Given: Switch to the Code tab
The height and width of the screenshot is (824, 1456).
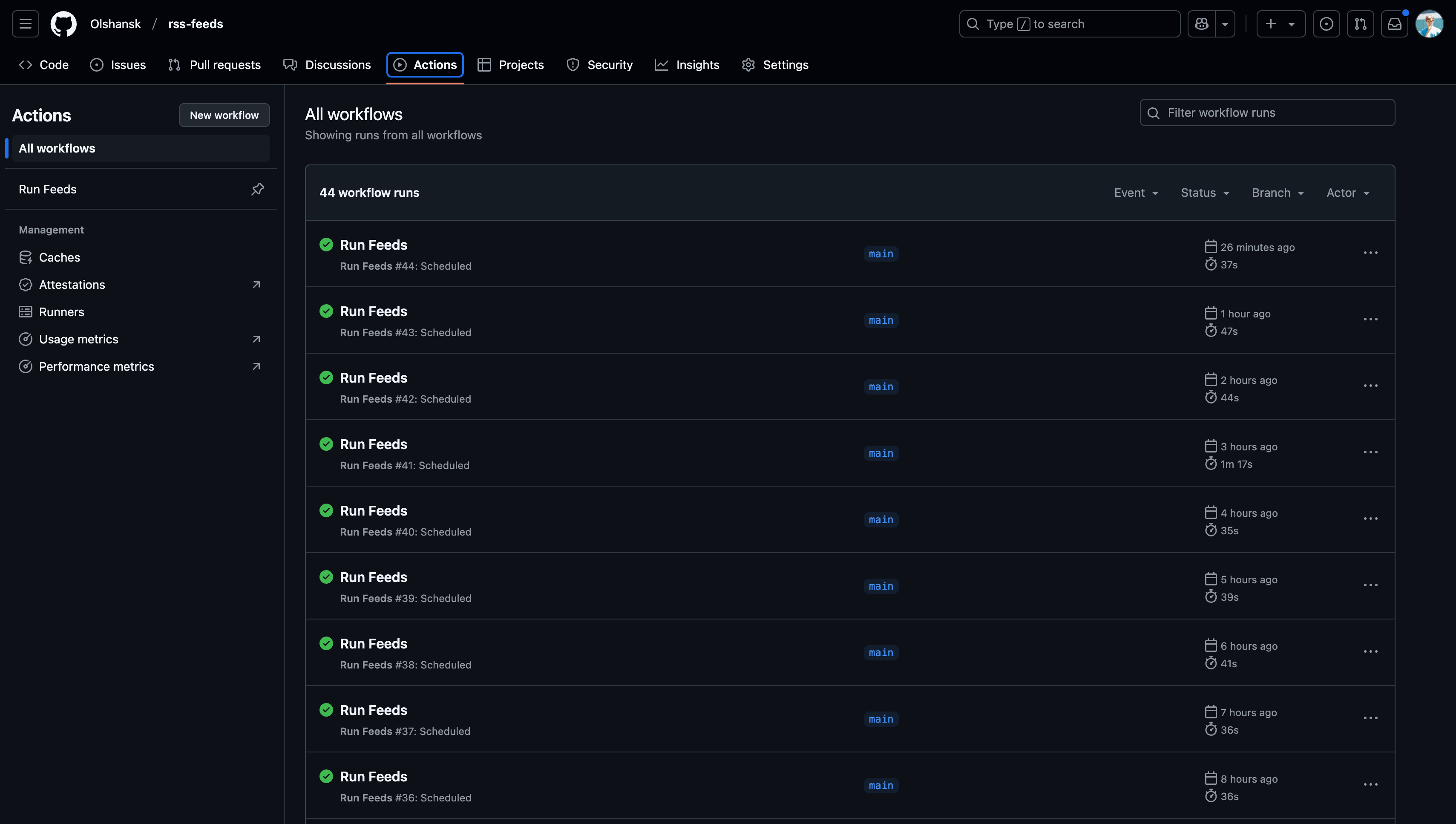Looking at the screenshot, I should click(x=43, y=64).
